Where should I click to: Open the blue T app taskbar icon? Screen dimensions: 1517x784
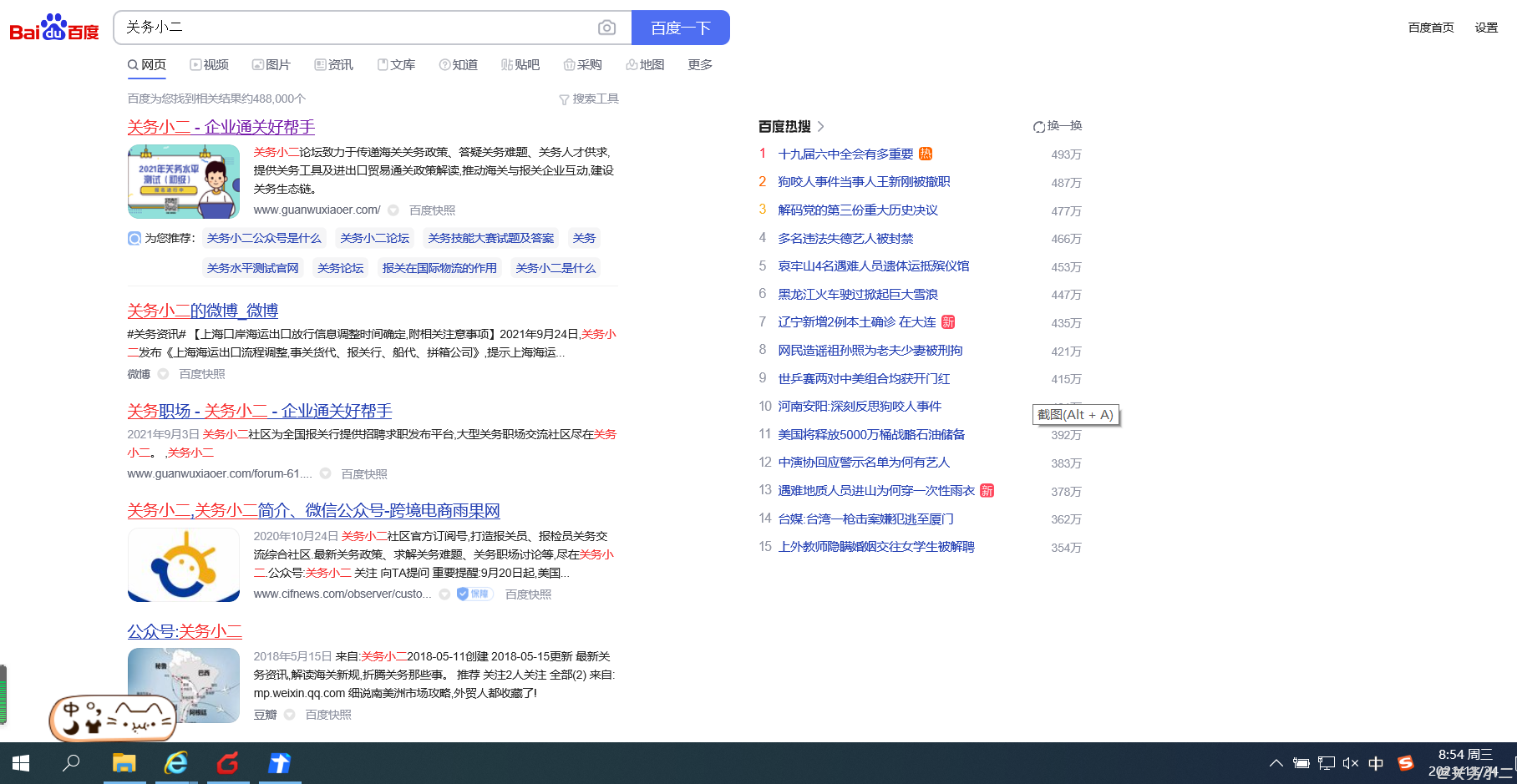pos(280,763)
